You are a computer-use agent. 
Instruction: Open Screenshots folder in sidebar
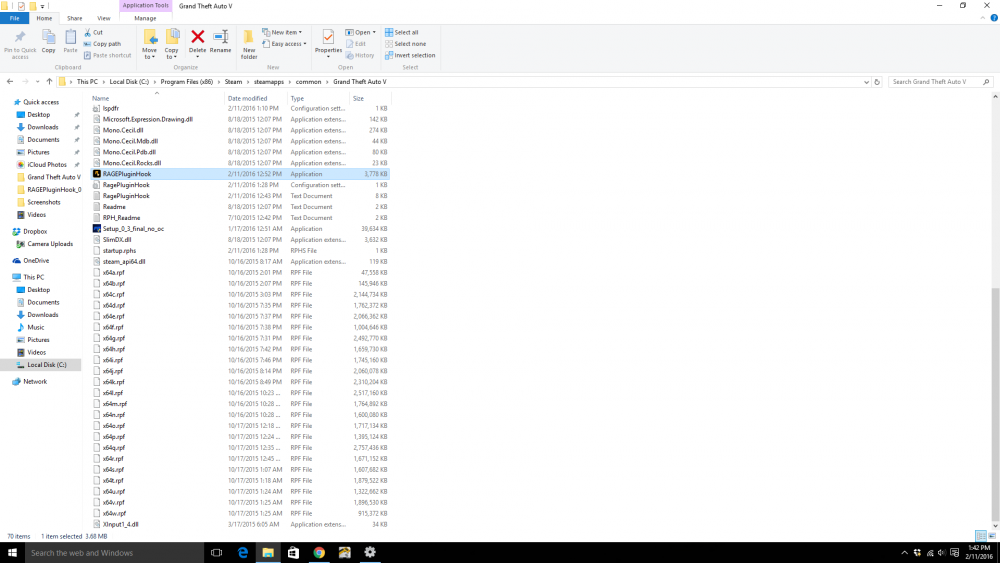(43, 202)
